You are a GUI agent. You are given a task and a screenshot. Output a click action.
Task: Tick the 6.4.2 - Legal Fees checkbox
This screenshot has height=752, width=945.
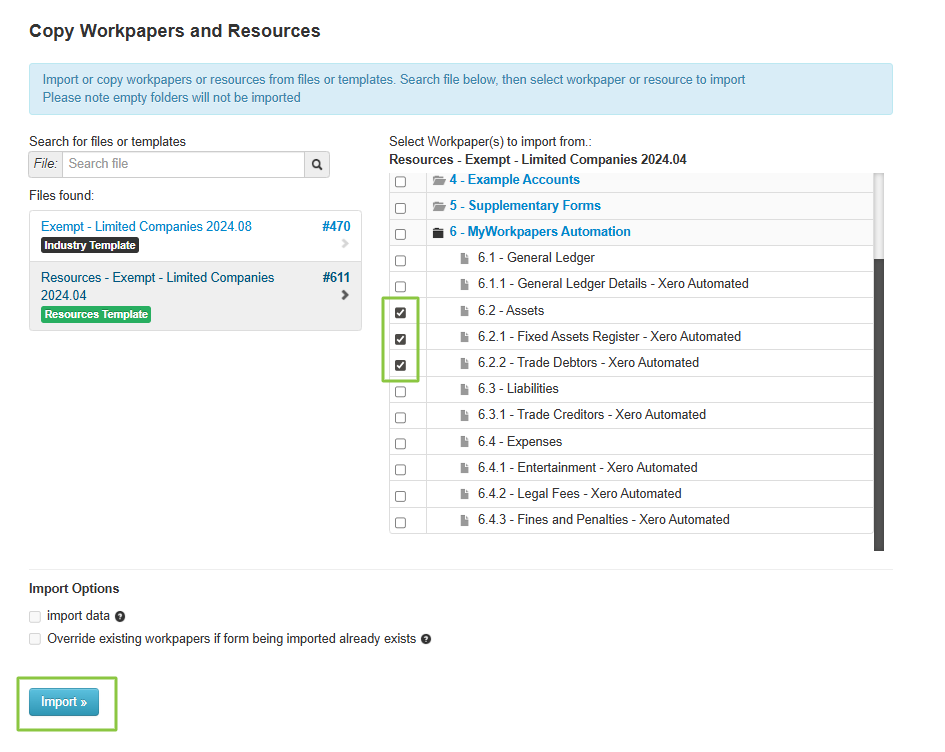click(x=401, y=495)
